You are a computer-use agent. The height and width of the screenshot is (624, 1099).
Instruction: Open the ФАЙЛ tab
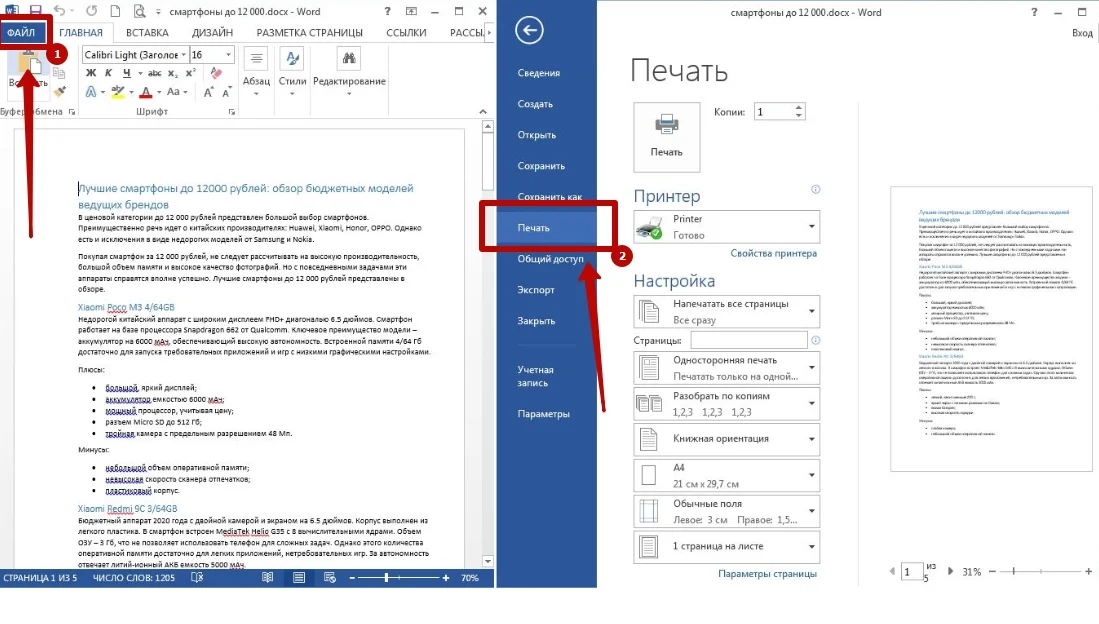22,32
